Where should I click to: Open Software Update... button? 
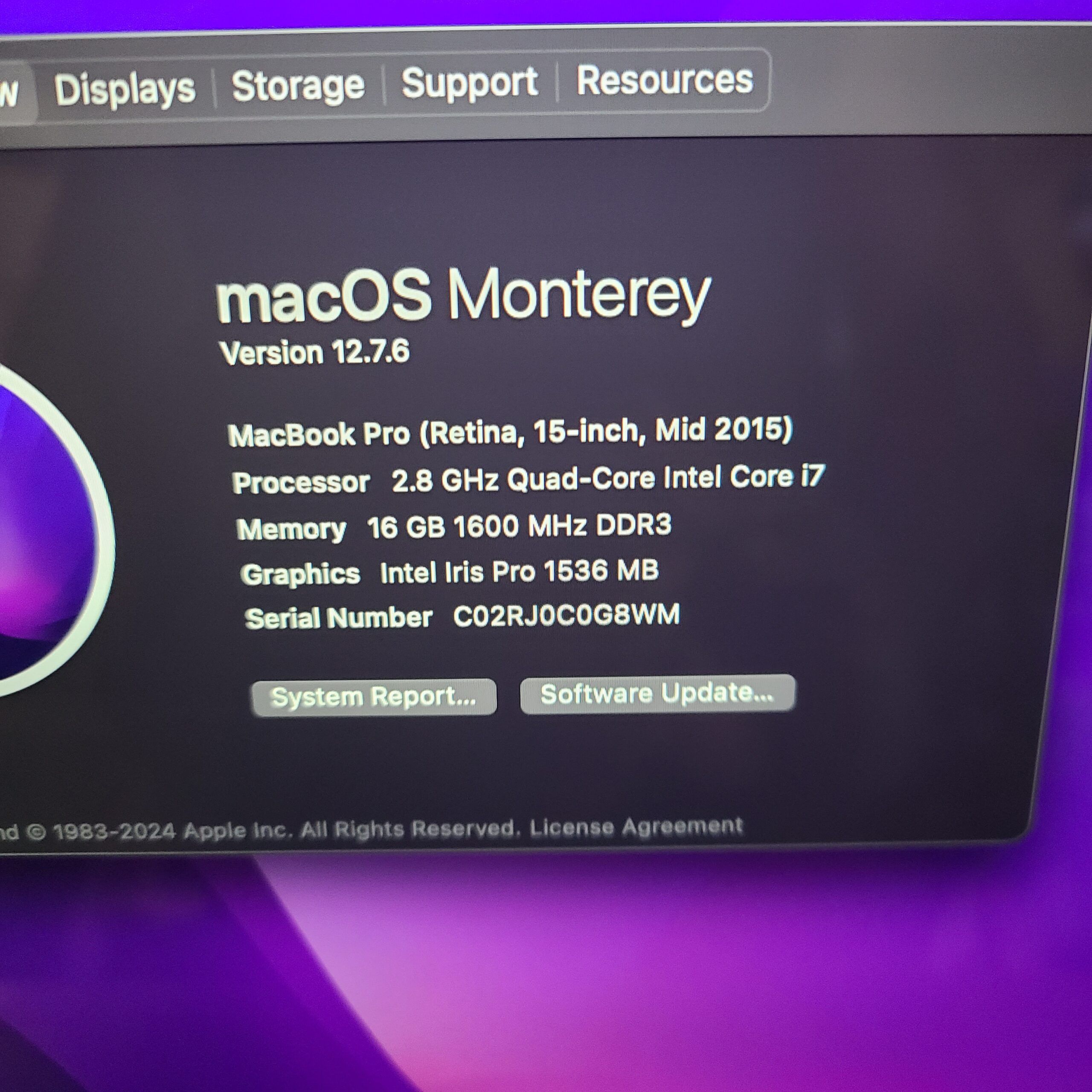657,694
